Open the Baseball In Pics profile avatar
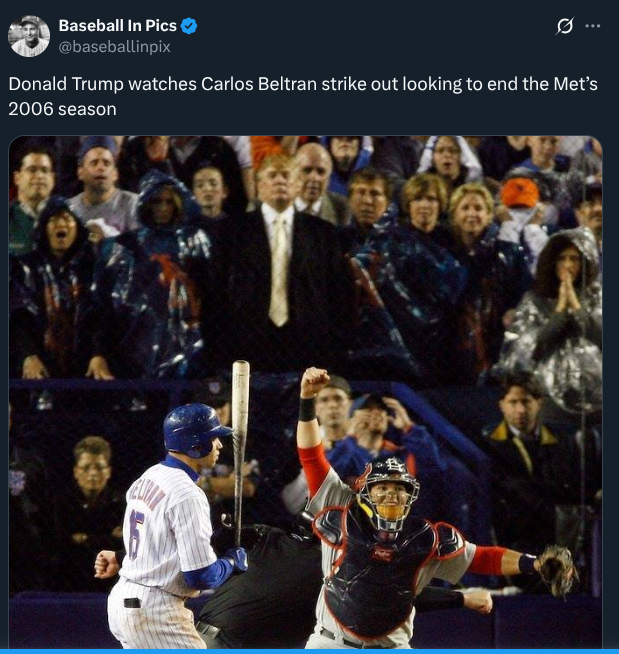 pos(29,36)
